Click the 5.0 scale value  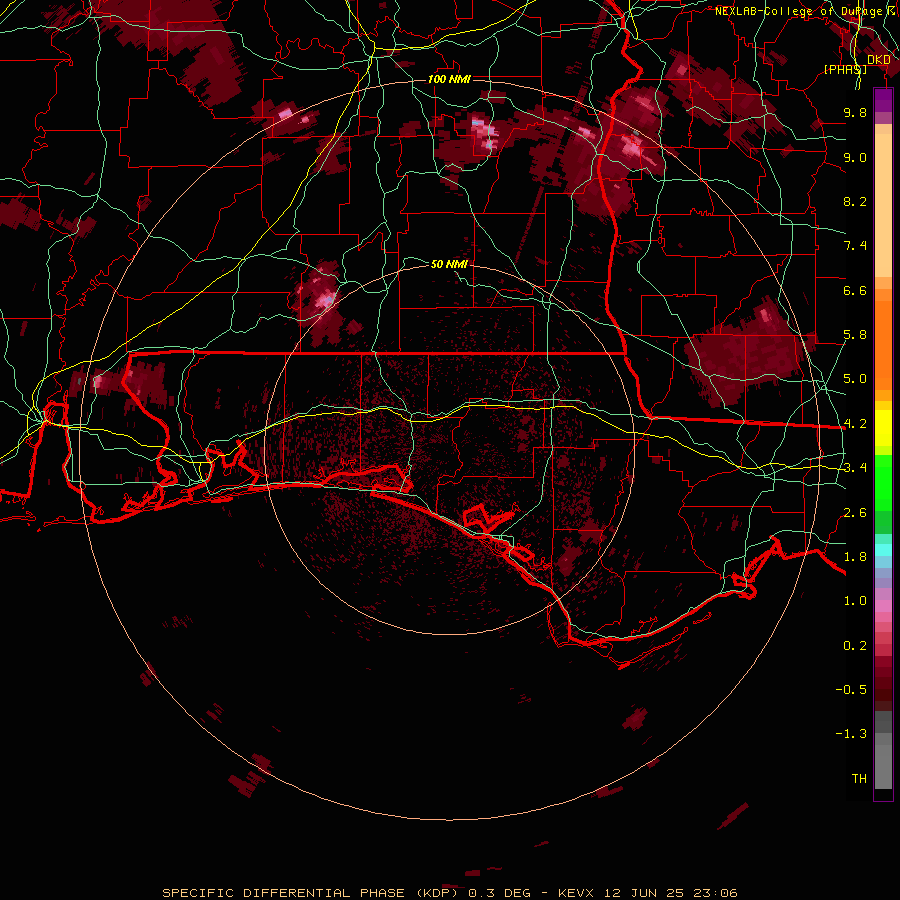[x=855, y=379]
